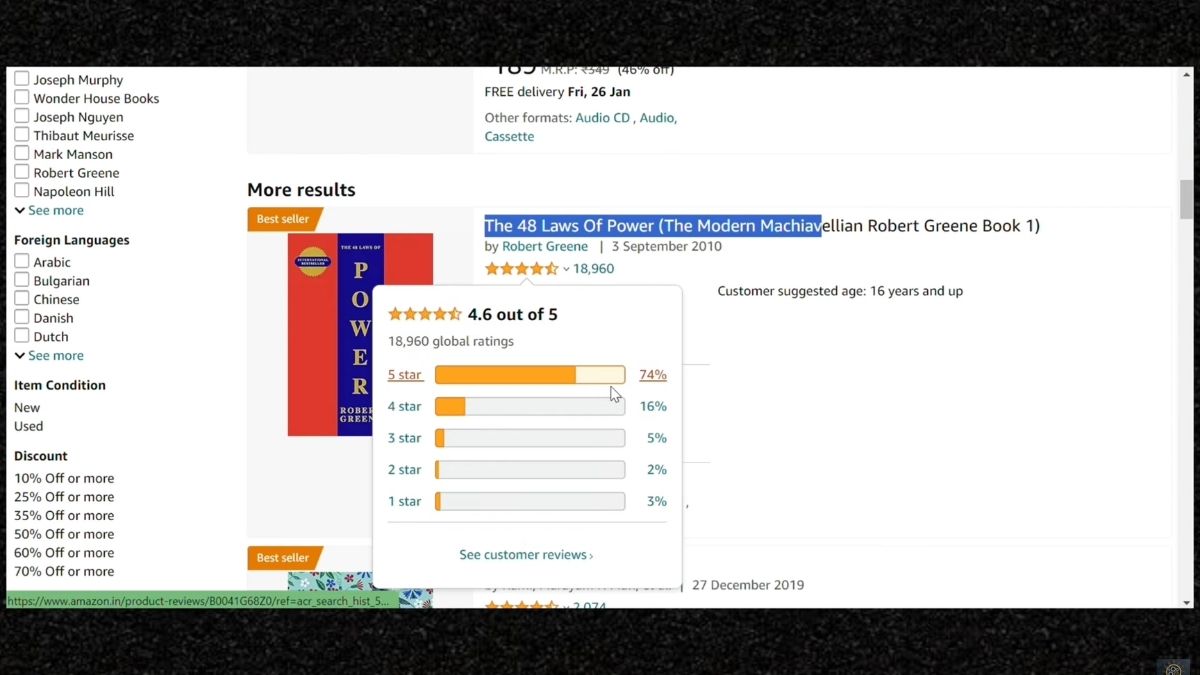Click the "5 star" rating link
This screenshot has height=675, width=1200.
coord(405,374)
